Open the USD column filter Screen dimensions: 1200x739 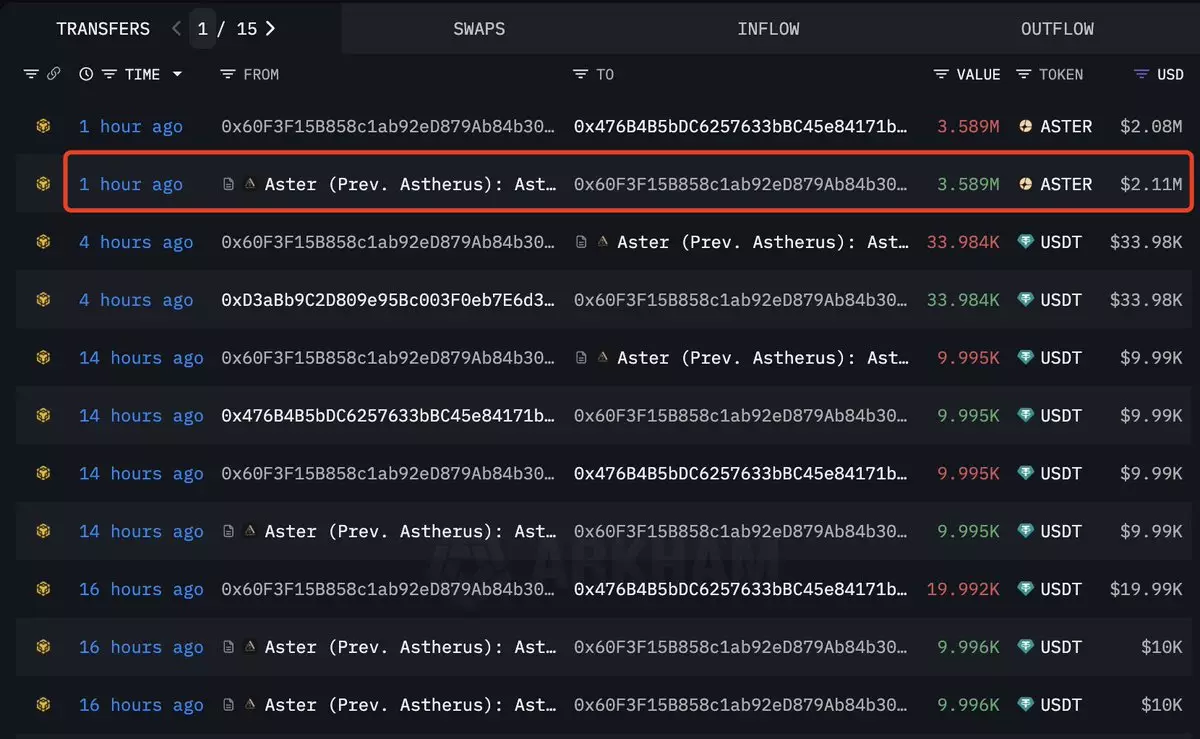pos(1141,74)
